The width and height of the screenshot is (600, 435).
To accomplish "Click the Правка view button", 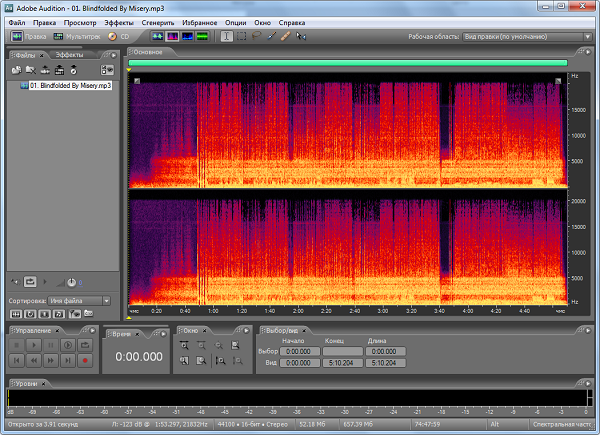I will (29, 36).
